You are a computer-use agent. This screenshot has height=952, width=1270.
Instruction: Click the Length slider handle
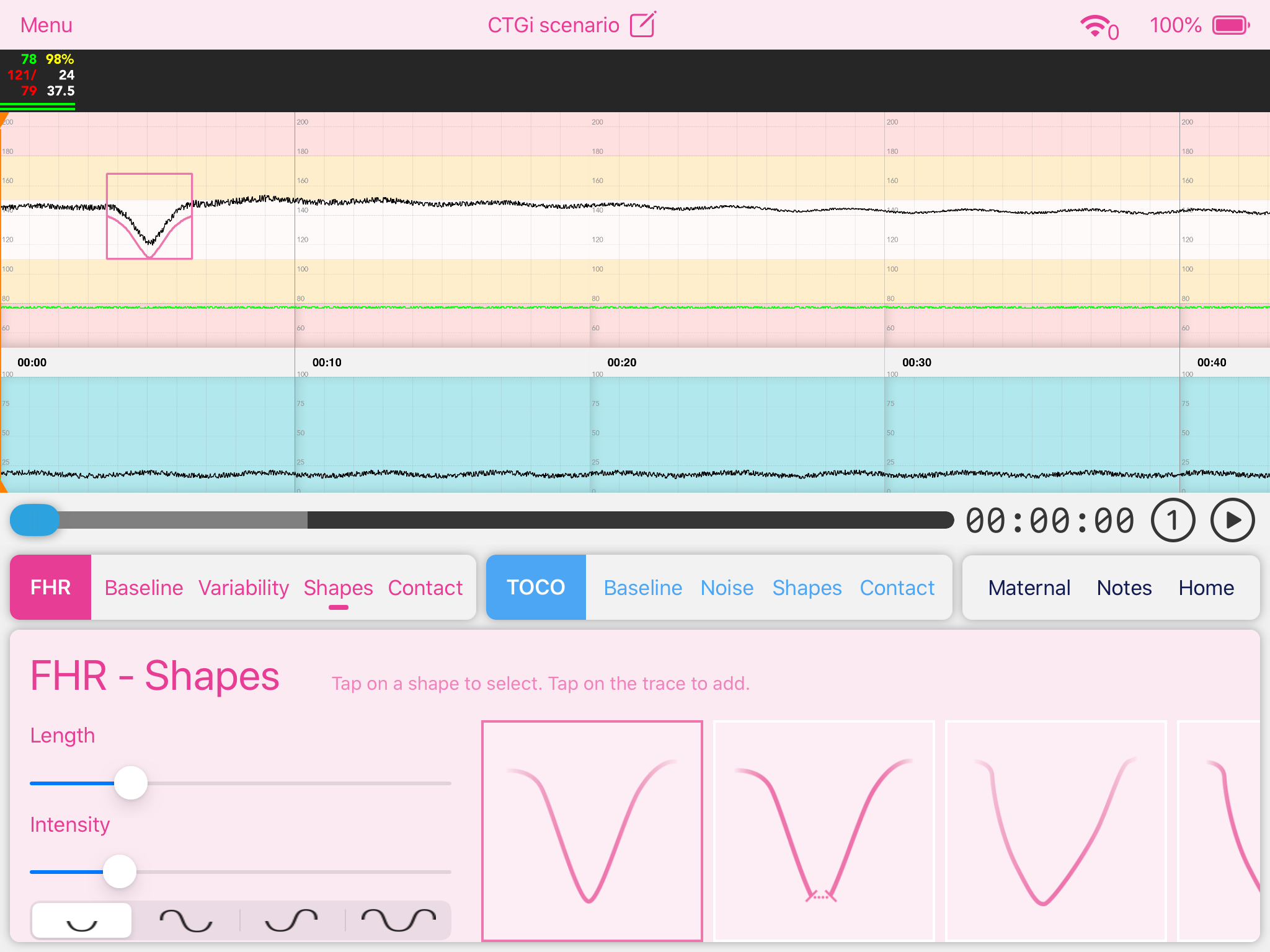click(131, 783)
